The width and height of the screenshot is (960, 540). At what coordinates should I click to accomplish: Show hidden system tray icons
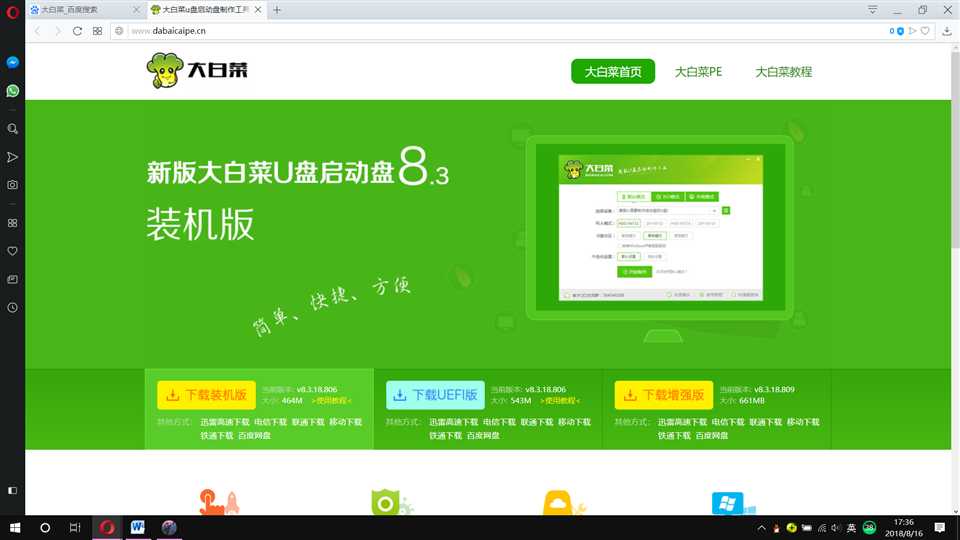click(x=761, y=528)
